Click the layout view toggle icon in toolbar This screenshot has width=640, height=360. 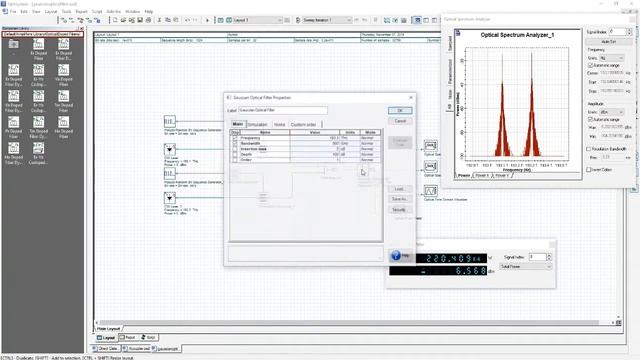pyautogui.click(x=417, y=20)
